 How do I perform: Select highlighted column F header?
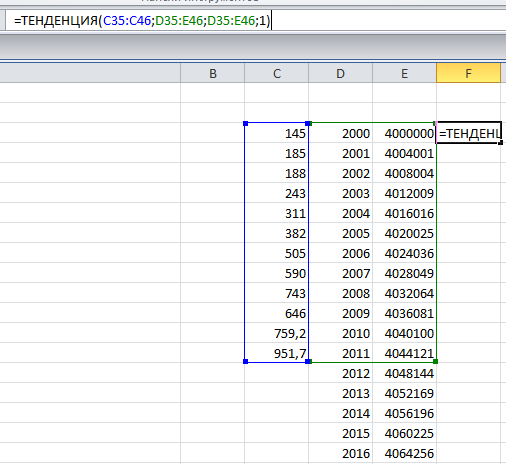tap(468, 73)
